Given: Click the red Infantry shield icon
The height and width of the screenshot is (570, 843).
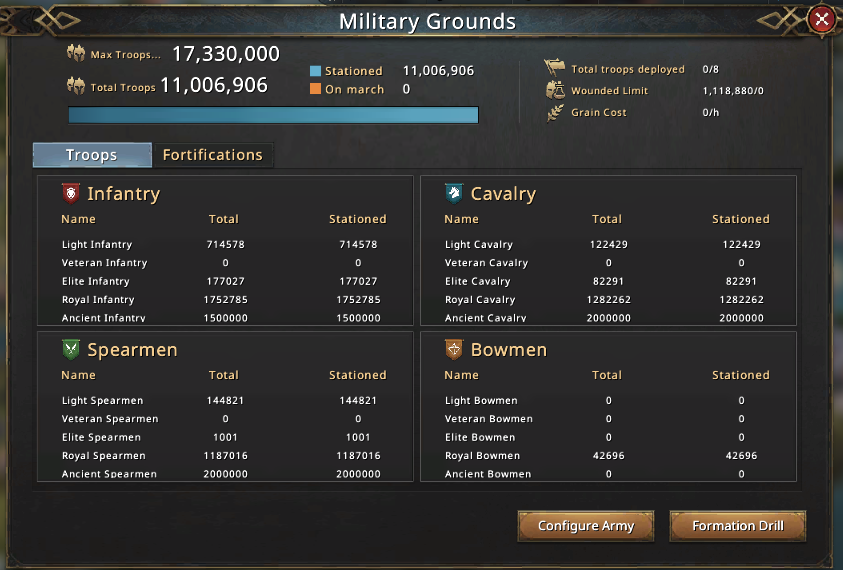Looking at the screenshot, I should [x=70, y=194].
